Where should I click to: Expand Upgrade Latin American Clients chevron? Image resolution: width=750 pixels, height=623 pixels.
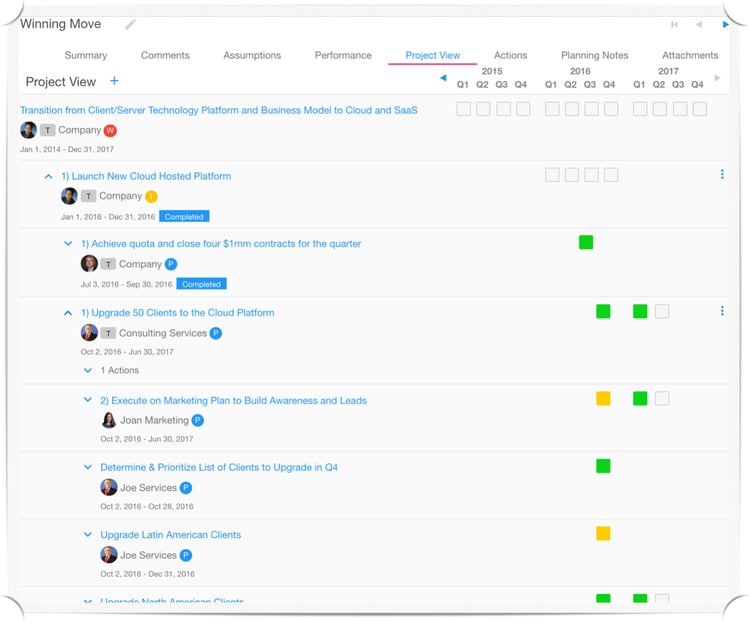tap(88, 534)
